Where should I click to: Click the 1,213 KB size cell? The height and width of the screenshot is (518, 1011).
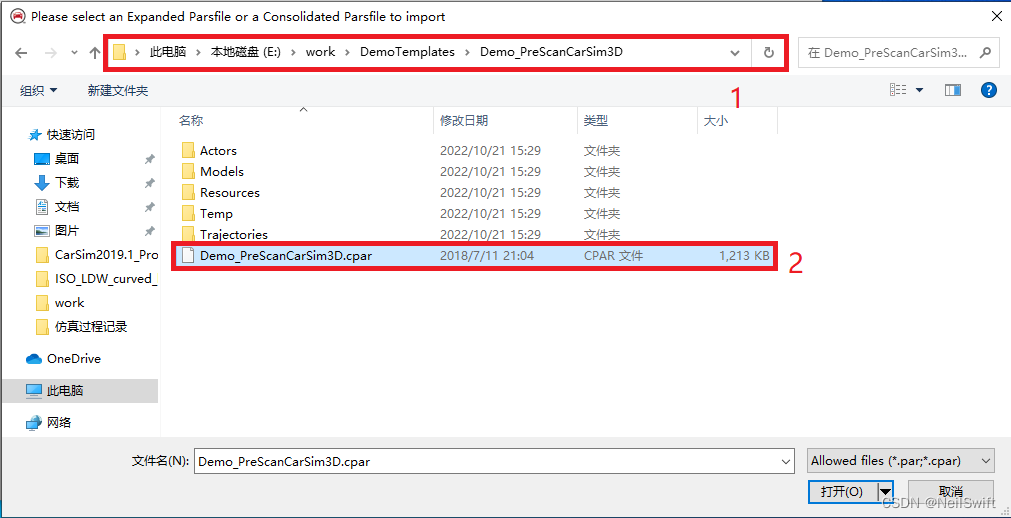(745, 255)
